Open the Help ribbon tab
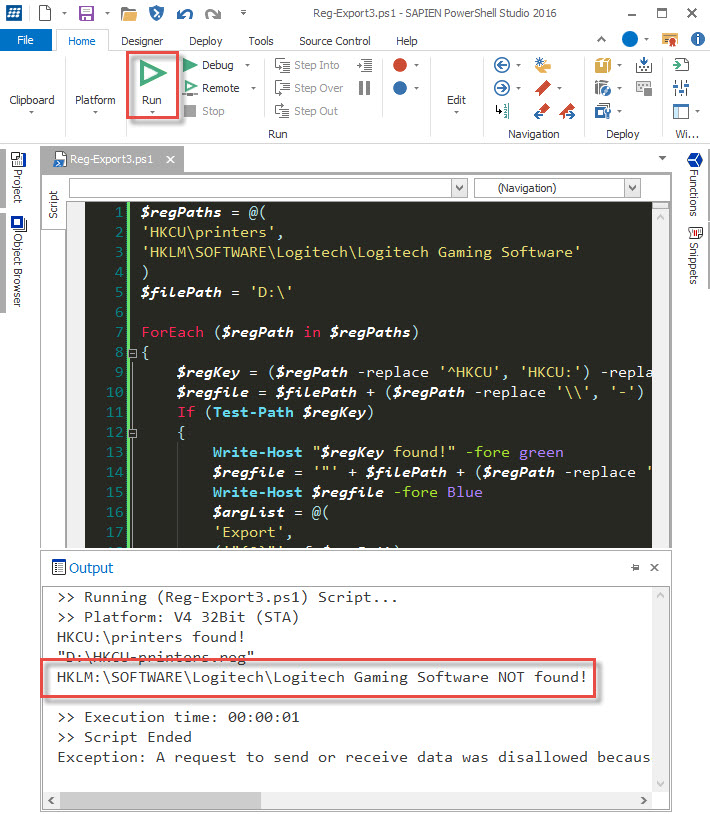The height and width of the screenshot is (814, 710). point(406,41)
